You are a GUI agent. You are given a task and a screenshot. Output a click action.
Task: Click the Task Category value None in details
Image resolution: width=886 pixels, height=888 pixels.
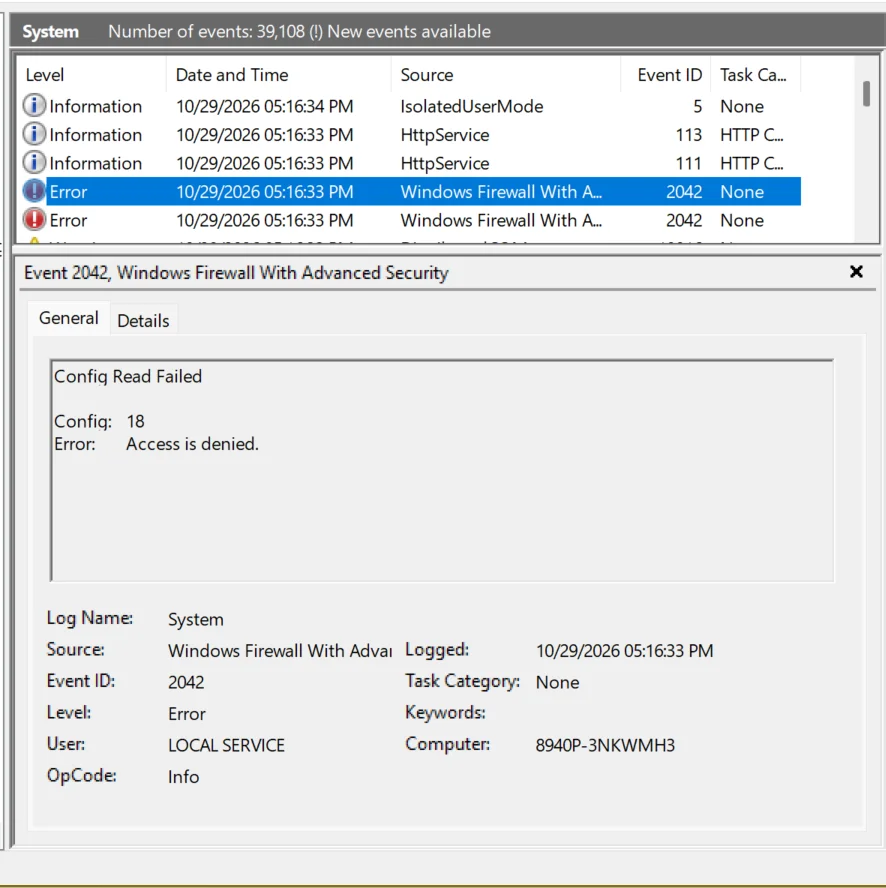pyautogui.click(x=557, y=682)
